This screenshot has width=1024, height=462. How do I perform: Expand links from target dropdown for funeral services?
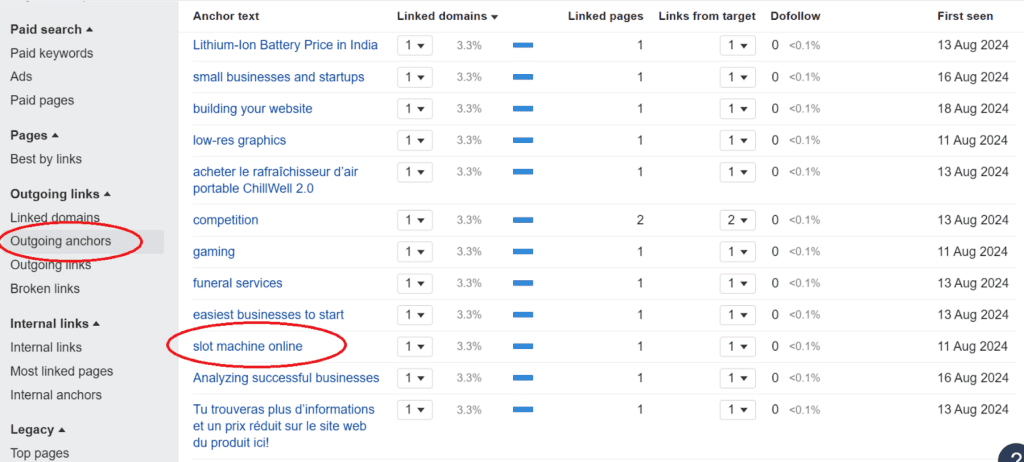click(x=737, y=283)
